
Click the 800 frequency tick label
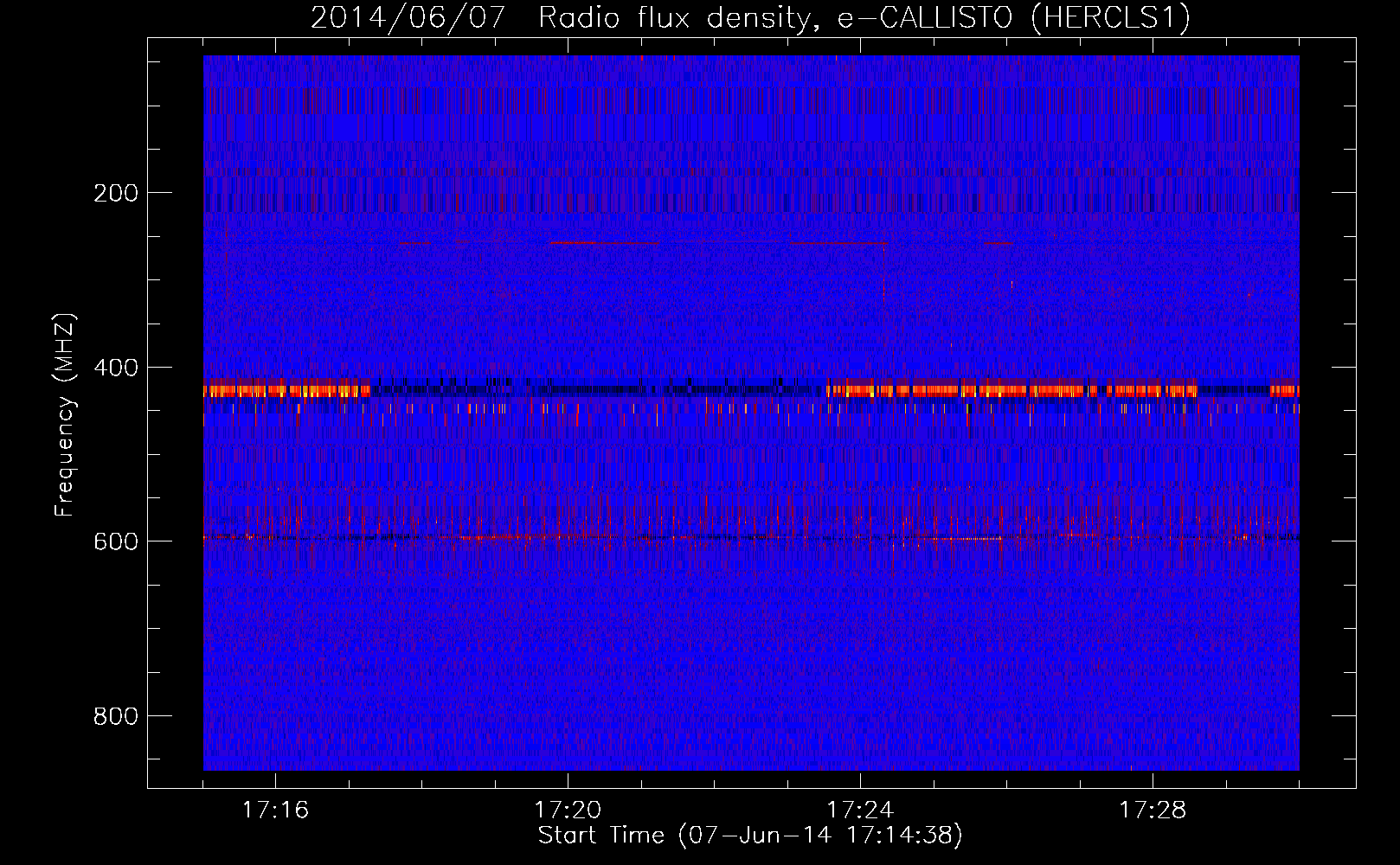click(116, 716)
